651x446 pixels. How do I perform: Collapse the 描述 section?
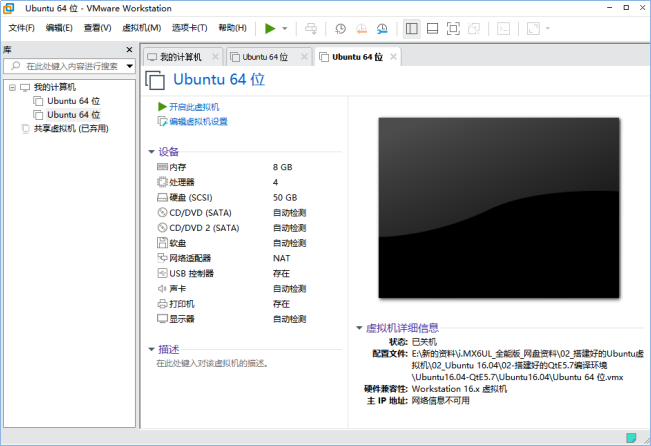[152, 349]
